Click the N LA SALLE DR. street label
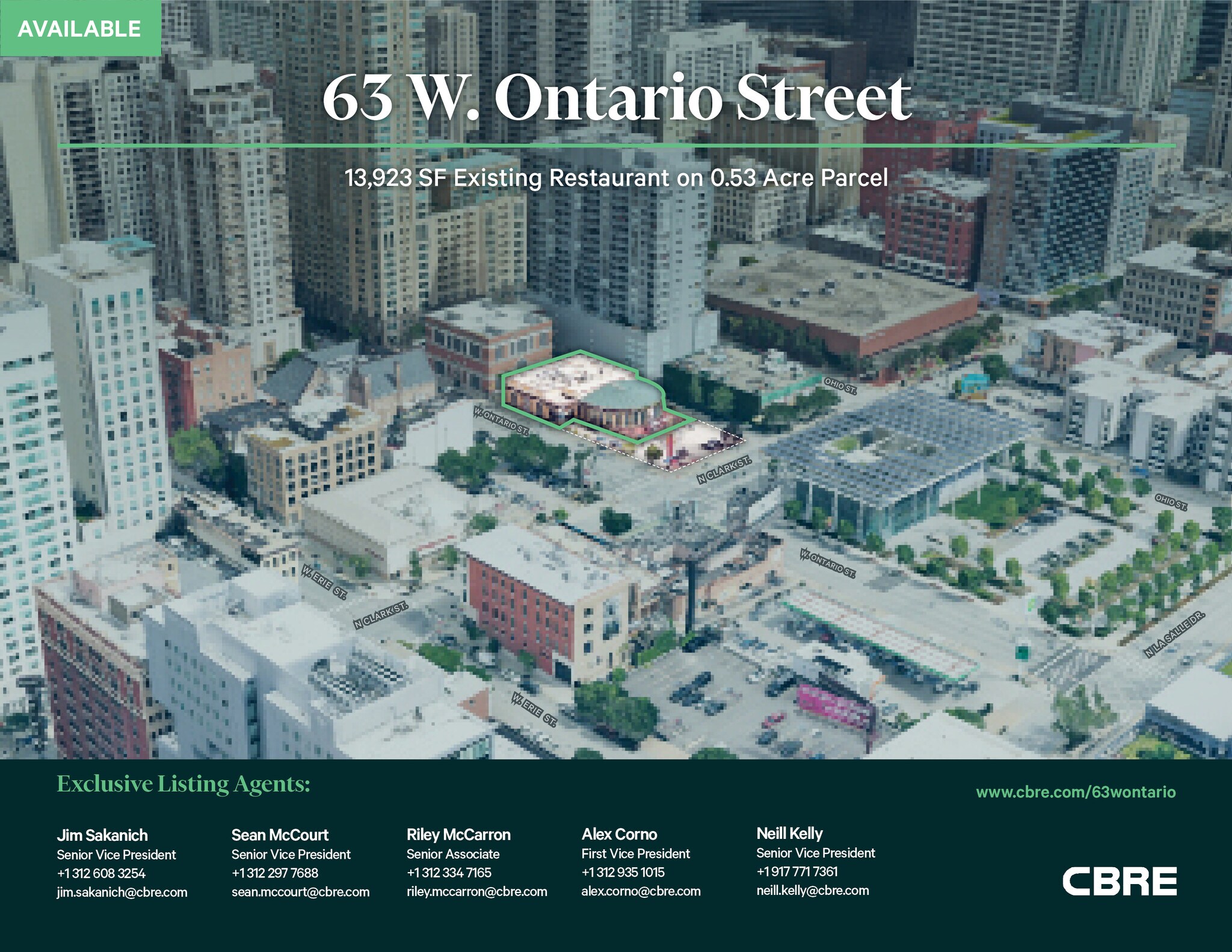 click(1174, 634)
